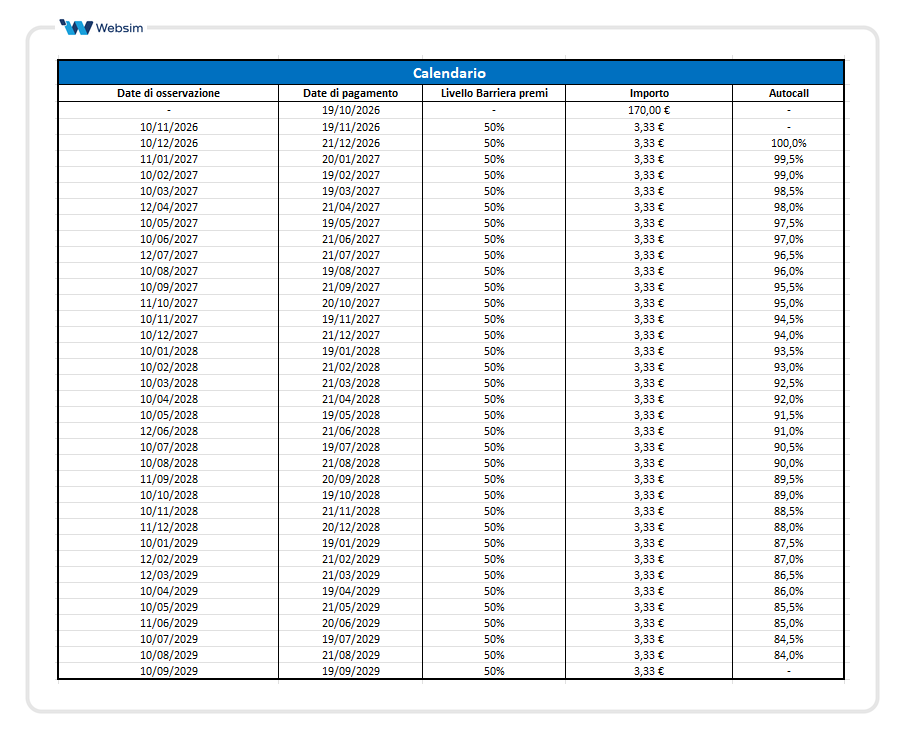Click payment date 19/09/2029
This screenshot has width=905, height=739.
click(x=351, y=671)
